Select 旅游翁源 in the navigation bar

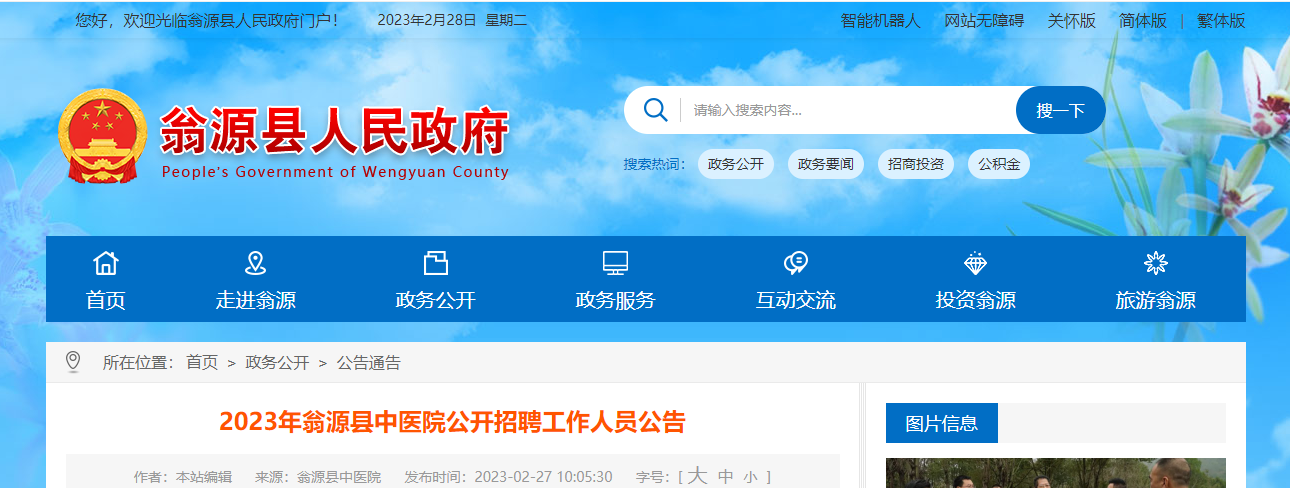coord(1156,300)
